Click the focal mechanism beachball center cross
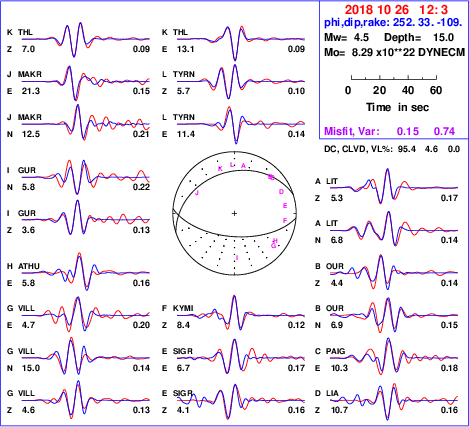The width and height of the screenshot is (469, 427). [x=234, y=213]
